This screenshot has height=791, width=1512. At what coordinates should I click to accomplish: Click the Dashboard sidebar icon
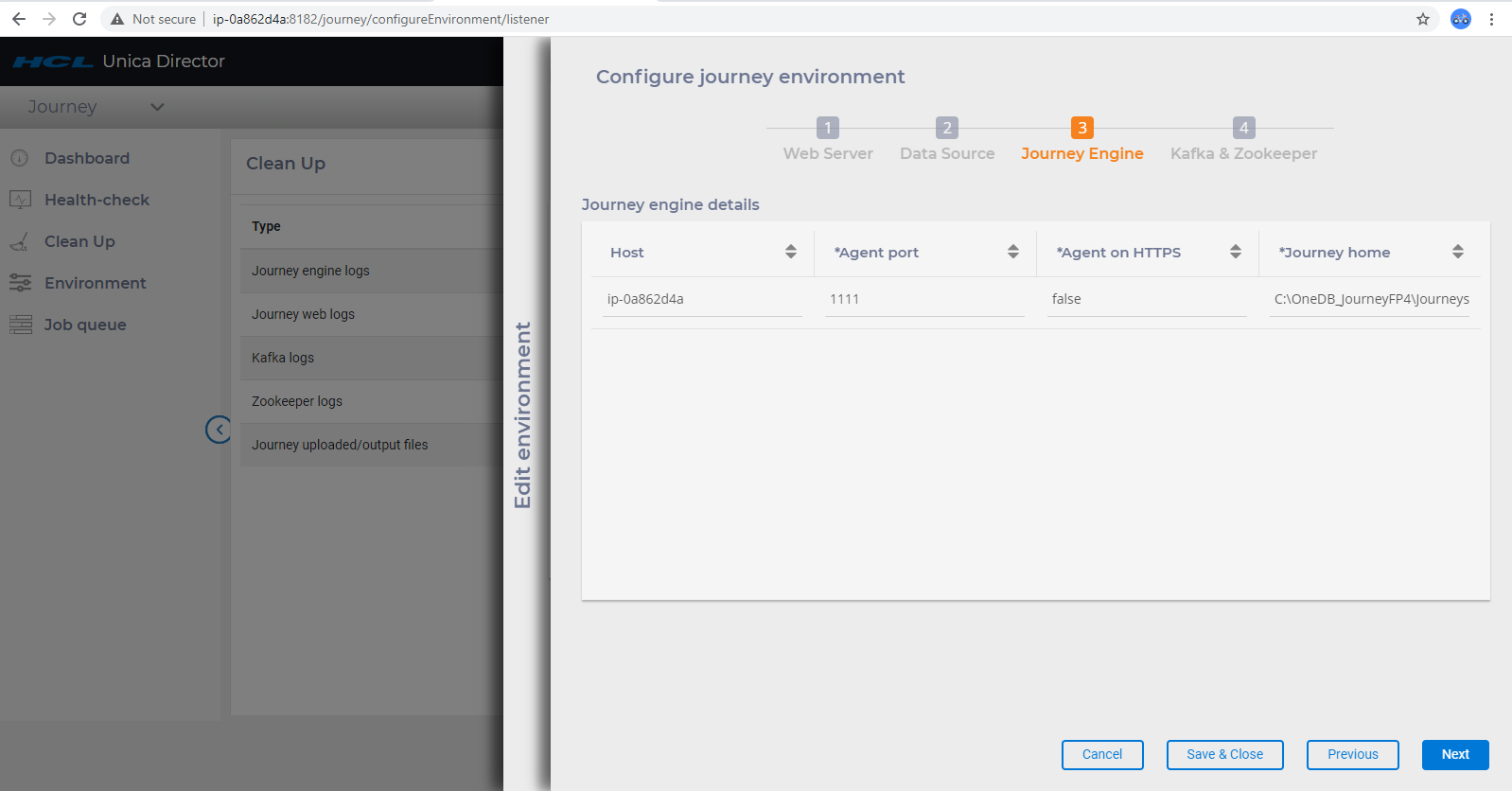(x=20, y=158)
